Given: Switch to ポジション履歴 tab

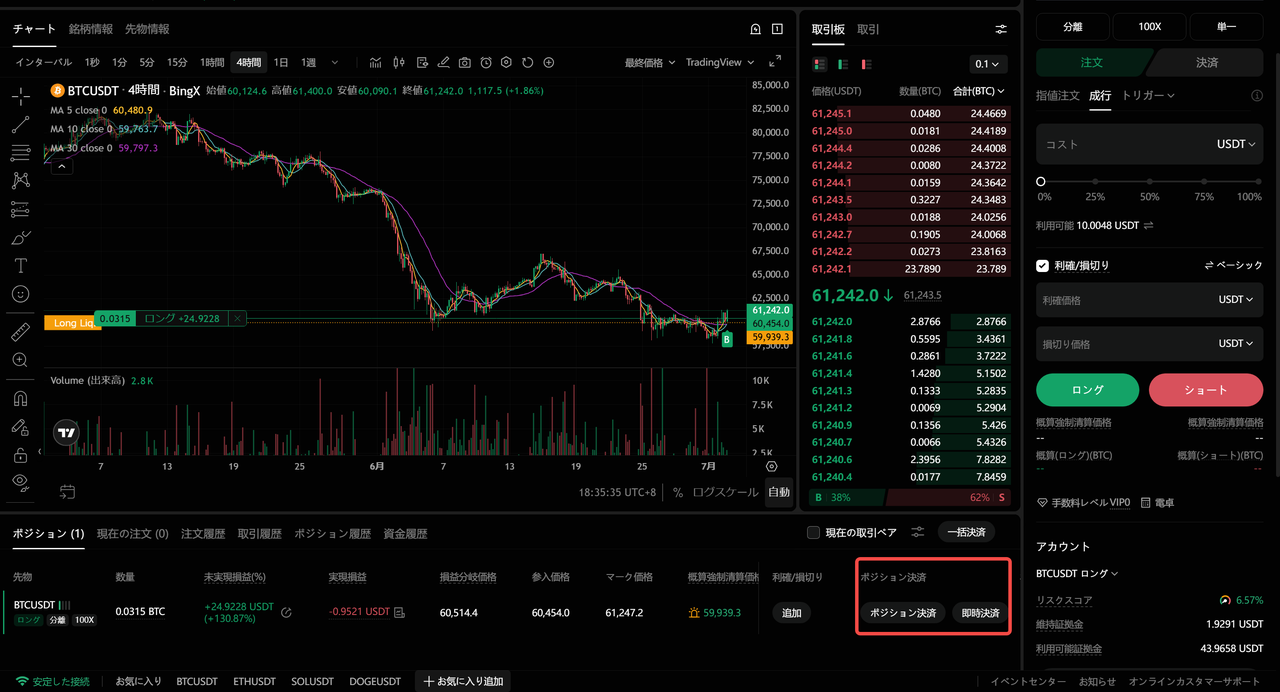Looking at the screenshot, I should [x=332, y=534].
